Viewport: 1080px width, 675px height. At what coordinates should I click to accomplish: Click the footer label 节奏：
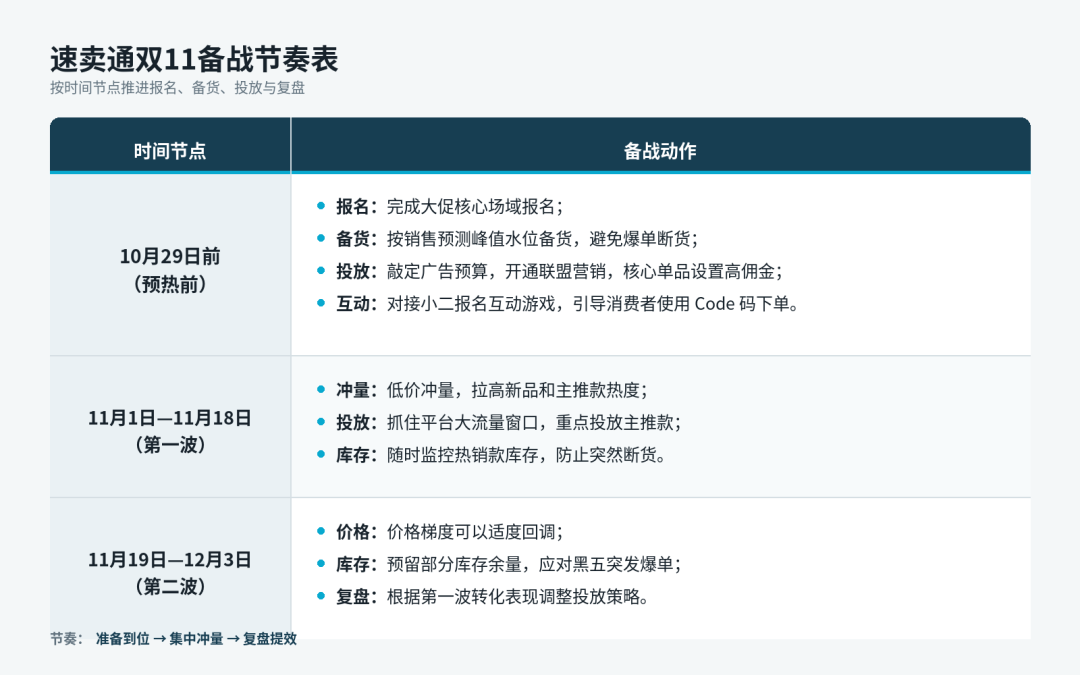click(x=67, y=639)
